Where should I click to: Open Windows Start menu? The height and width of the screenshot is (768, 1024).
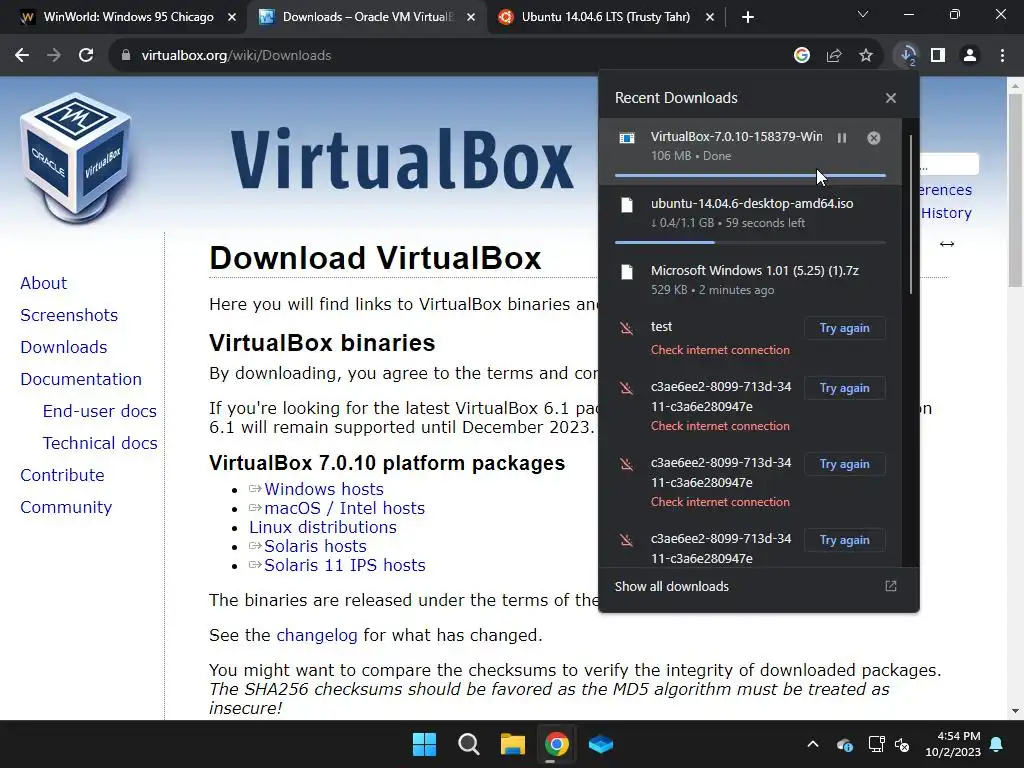pos(424,744)
